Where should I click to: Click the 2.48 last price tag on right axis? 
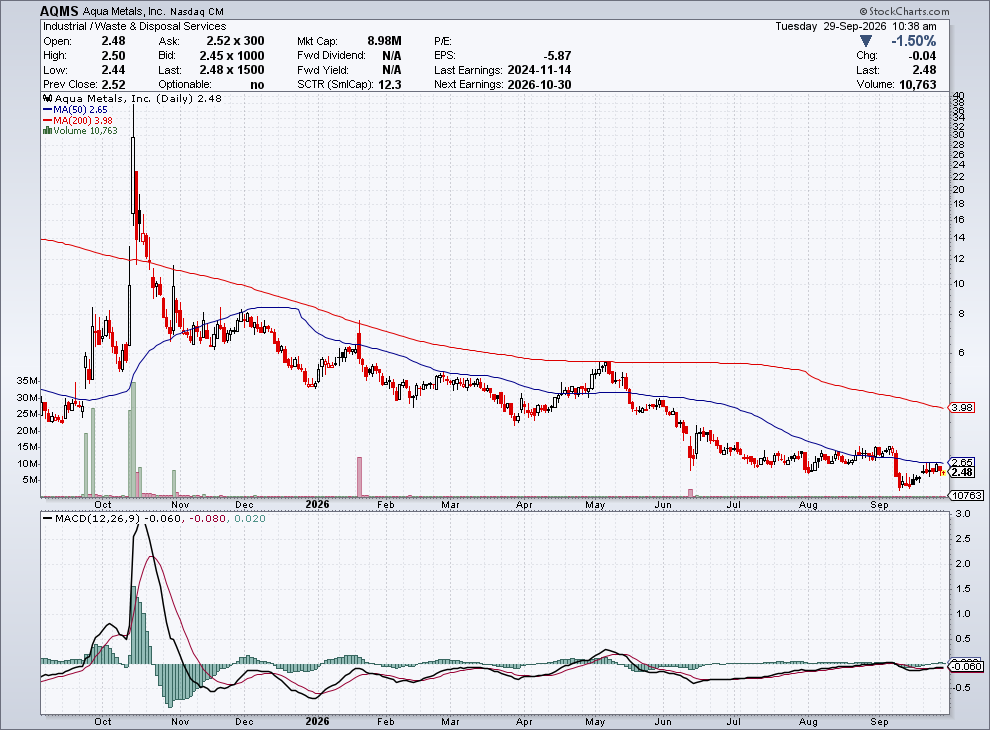click(962, 472)
